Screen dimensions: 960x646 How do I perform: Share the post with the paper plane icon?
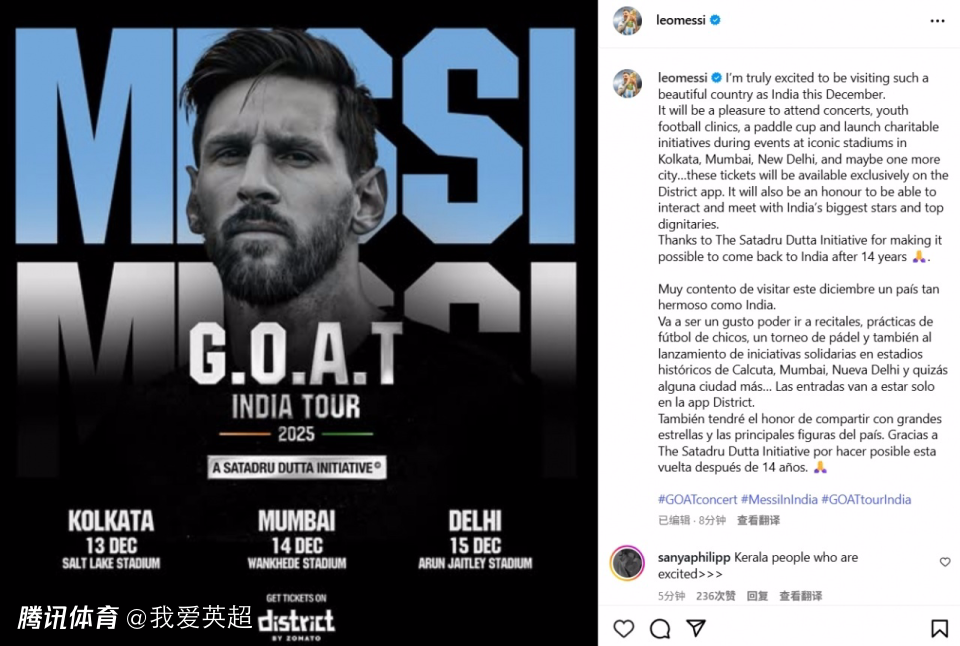[696, 628]
